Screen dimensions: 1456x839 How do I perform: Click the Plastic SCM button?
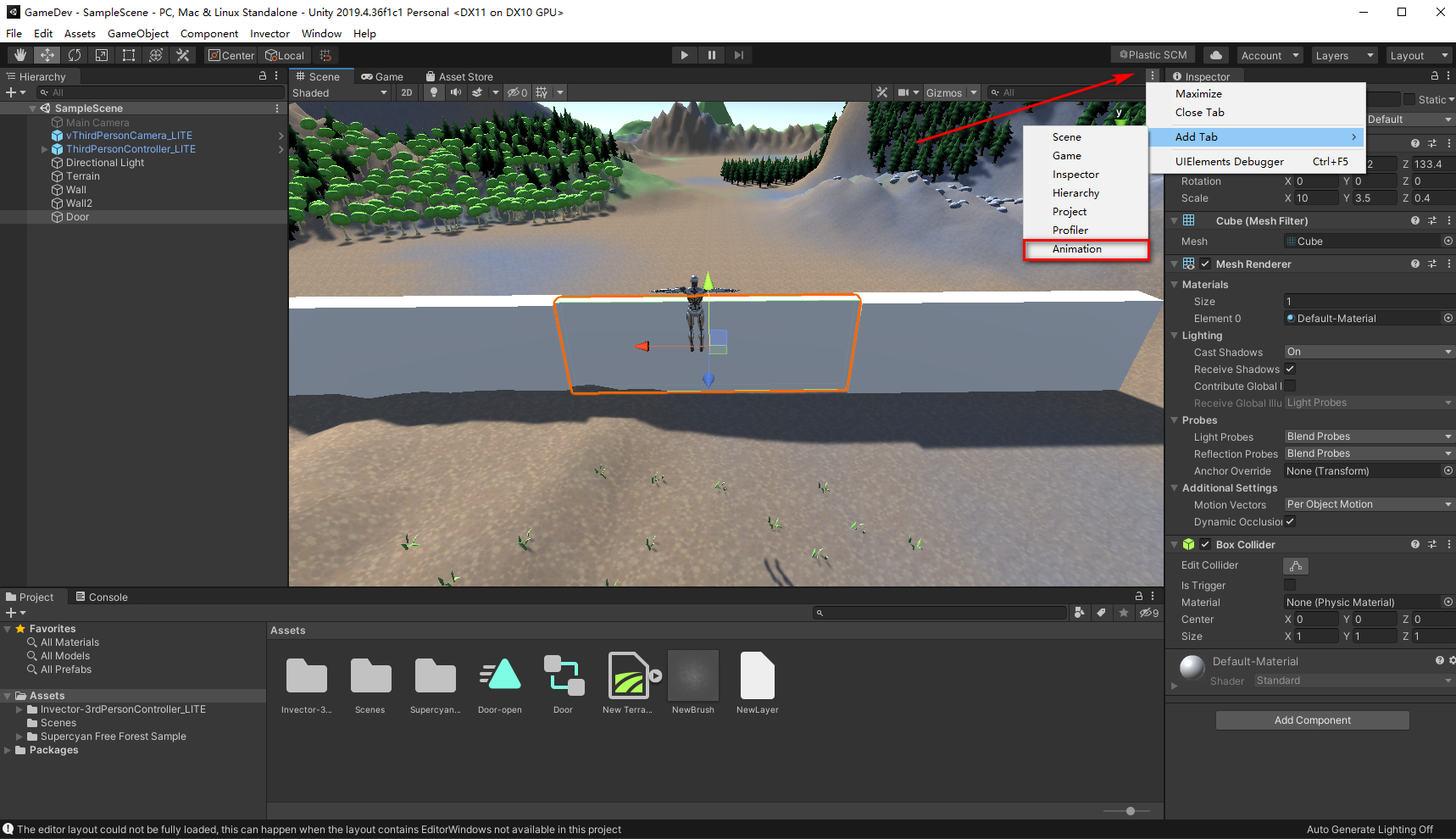pyautogui.click(x=1153, y=55)
